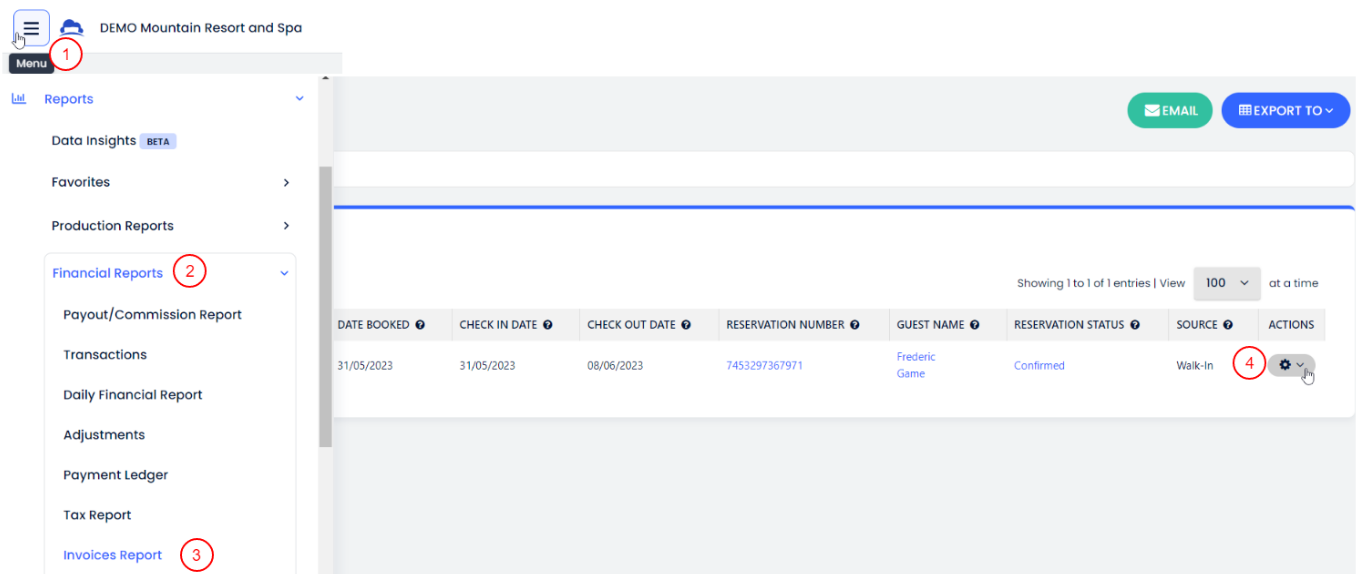Click the Email button
The image size is (1359, 574).
pyautogui.click(x=1170, y=111)
